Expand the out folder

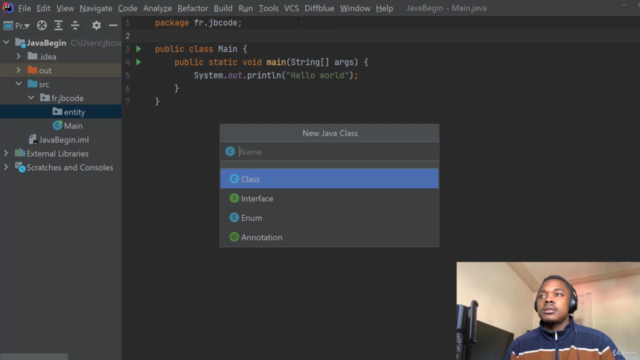pyautogui.click(x=18, y=70)
